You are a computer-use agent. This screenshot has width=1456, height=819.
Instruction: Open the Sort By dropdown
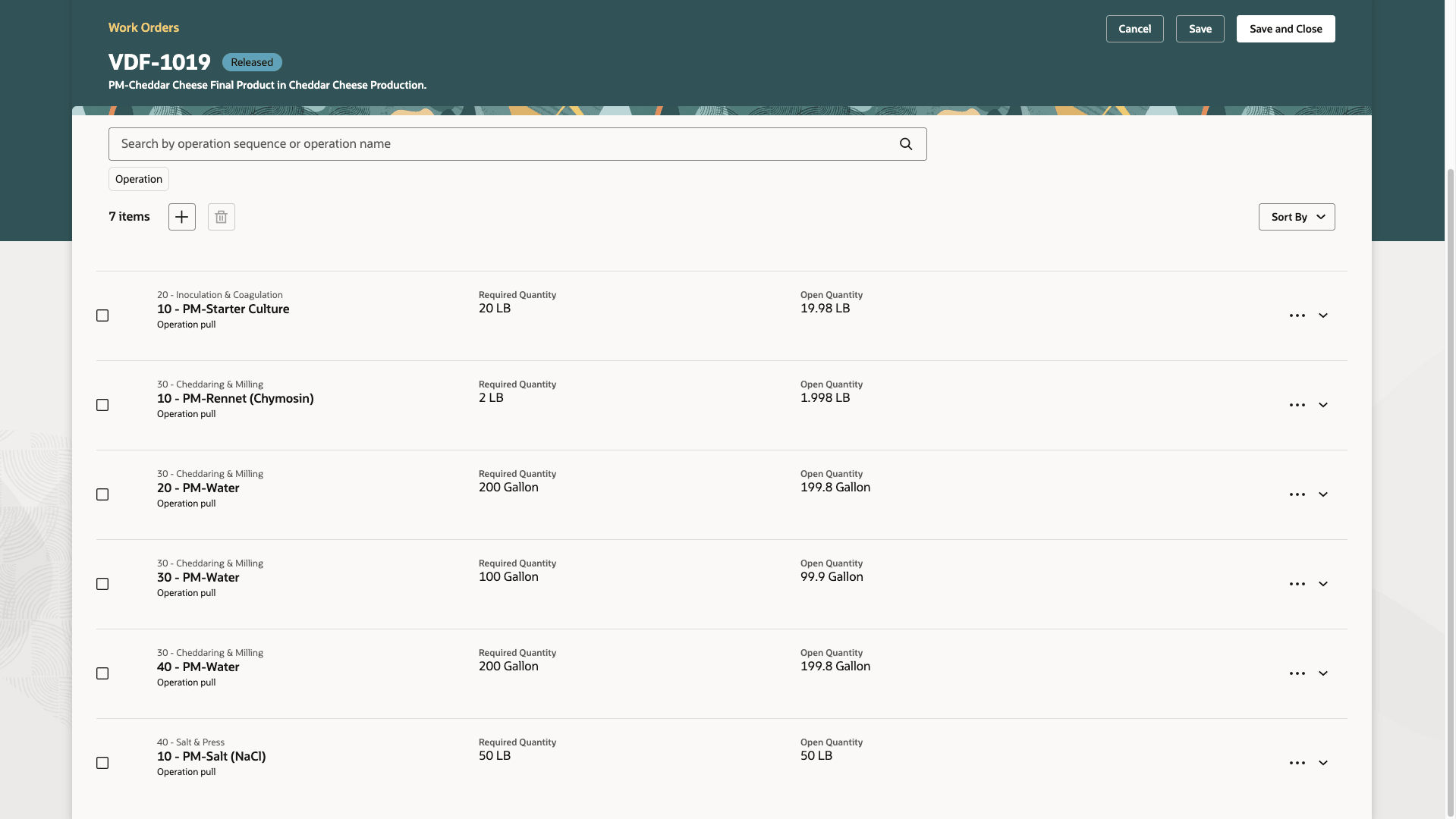click(x=1296, y=217)
